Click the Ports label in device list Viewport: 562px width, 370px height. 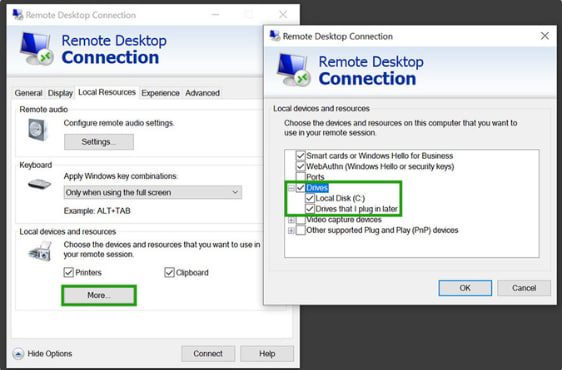(x=315, y=177)
